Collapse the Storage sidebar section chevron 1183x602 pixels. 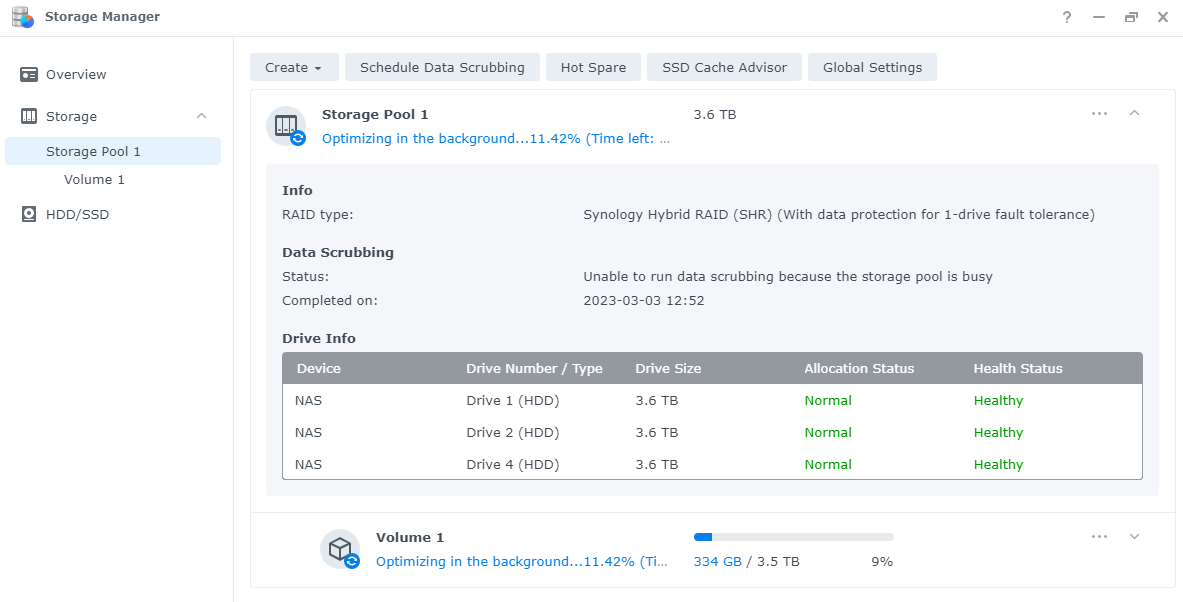[x=201, y=116]
